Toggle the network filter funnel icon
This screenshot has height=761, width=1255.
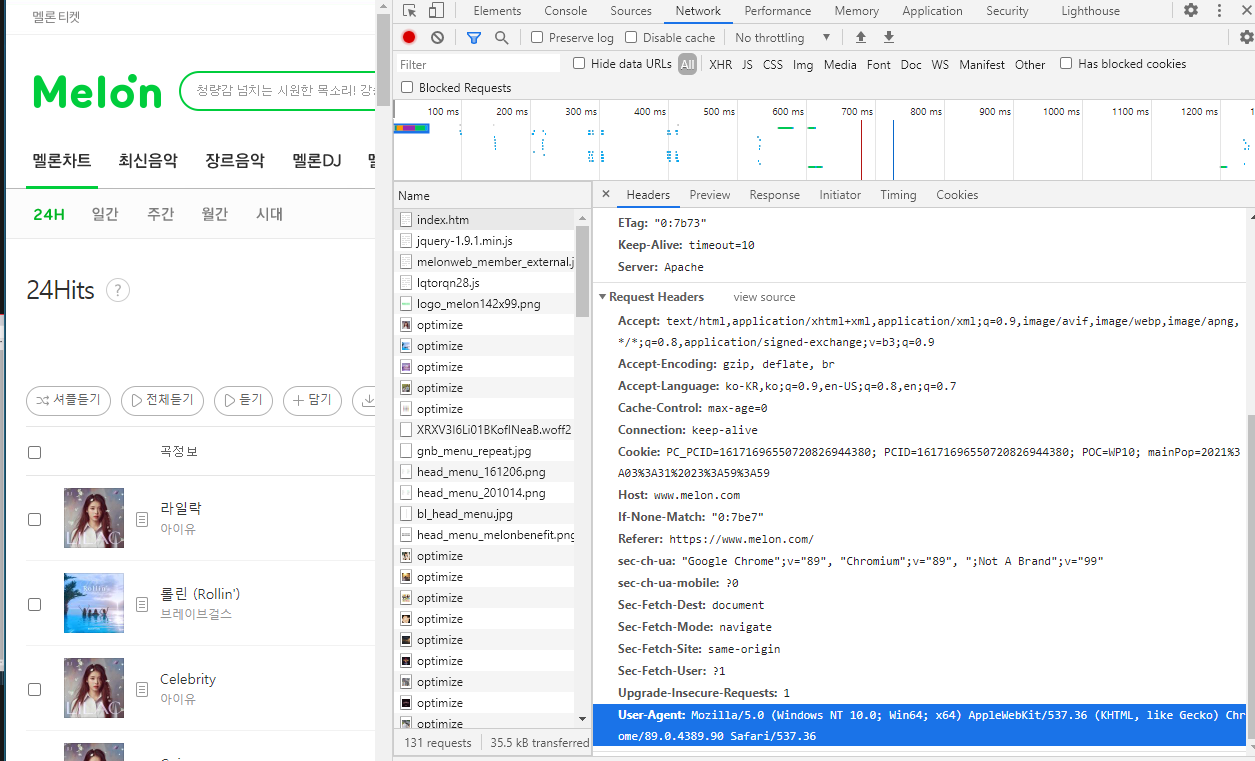(x=474, y=37)
